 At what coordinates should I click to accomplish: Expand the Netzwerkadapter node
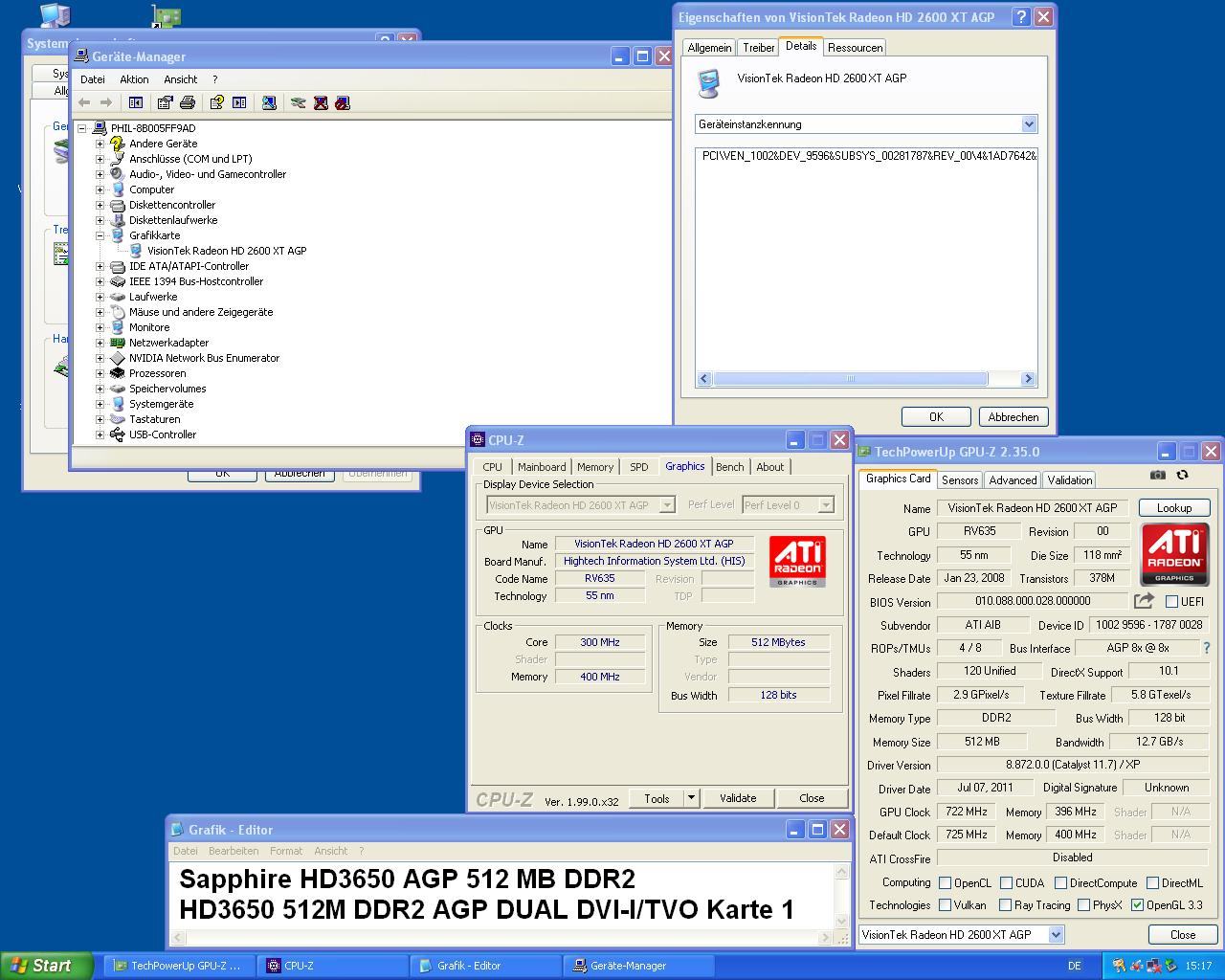100,343
